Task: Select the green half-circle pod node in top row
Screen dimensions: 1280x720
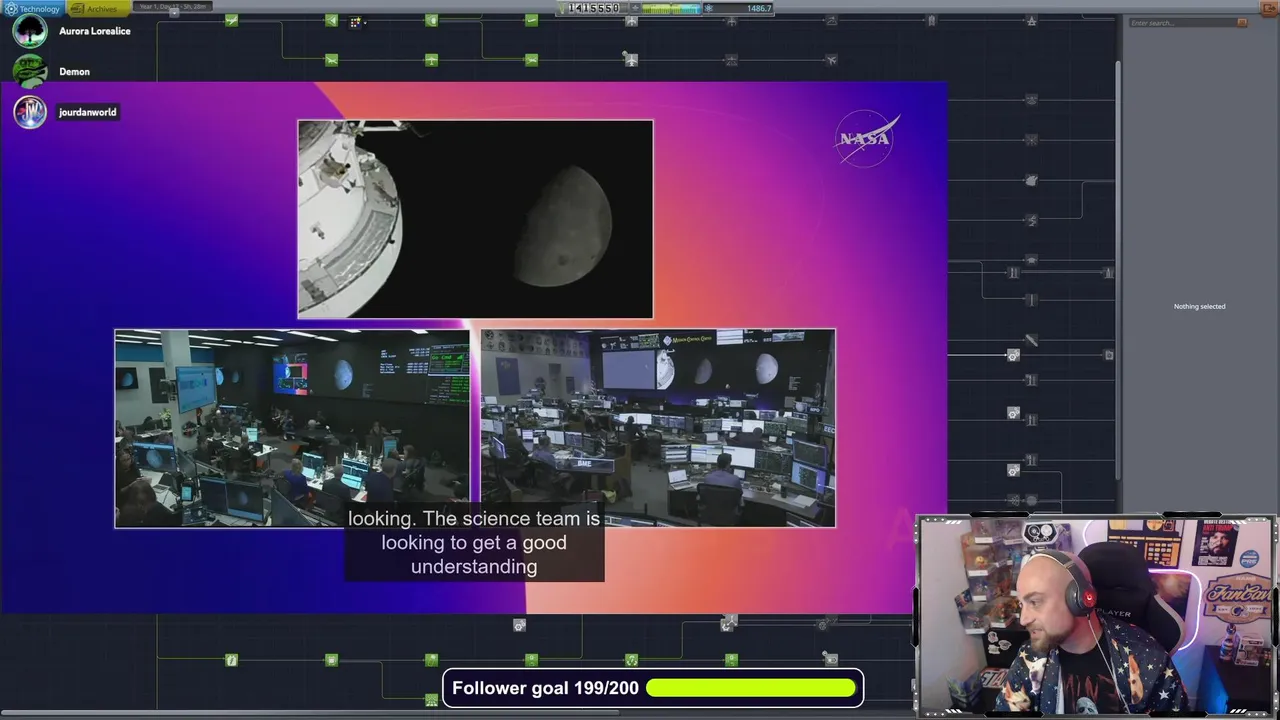Action: pyautogui.click(x=431, y=20)
